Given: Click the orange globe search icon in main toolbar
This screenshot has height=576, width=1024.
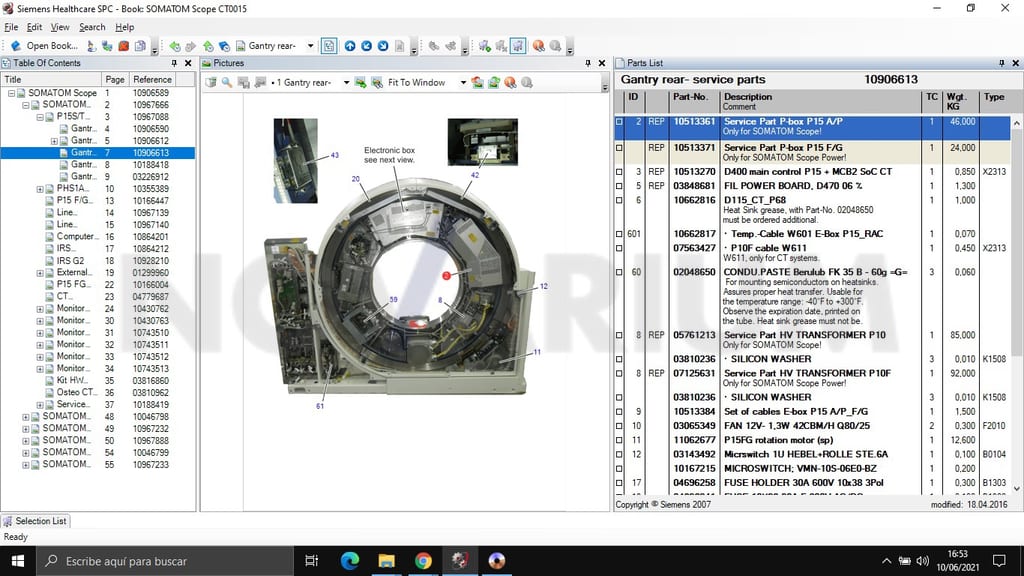Looking at the screenshot, I should (538, 46).
